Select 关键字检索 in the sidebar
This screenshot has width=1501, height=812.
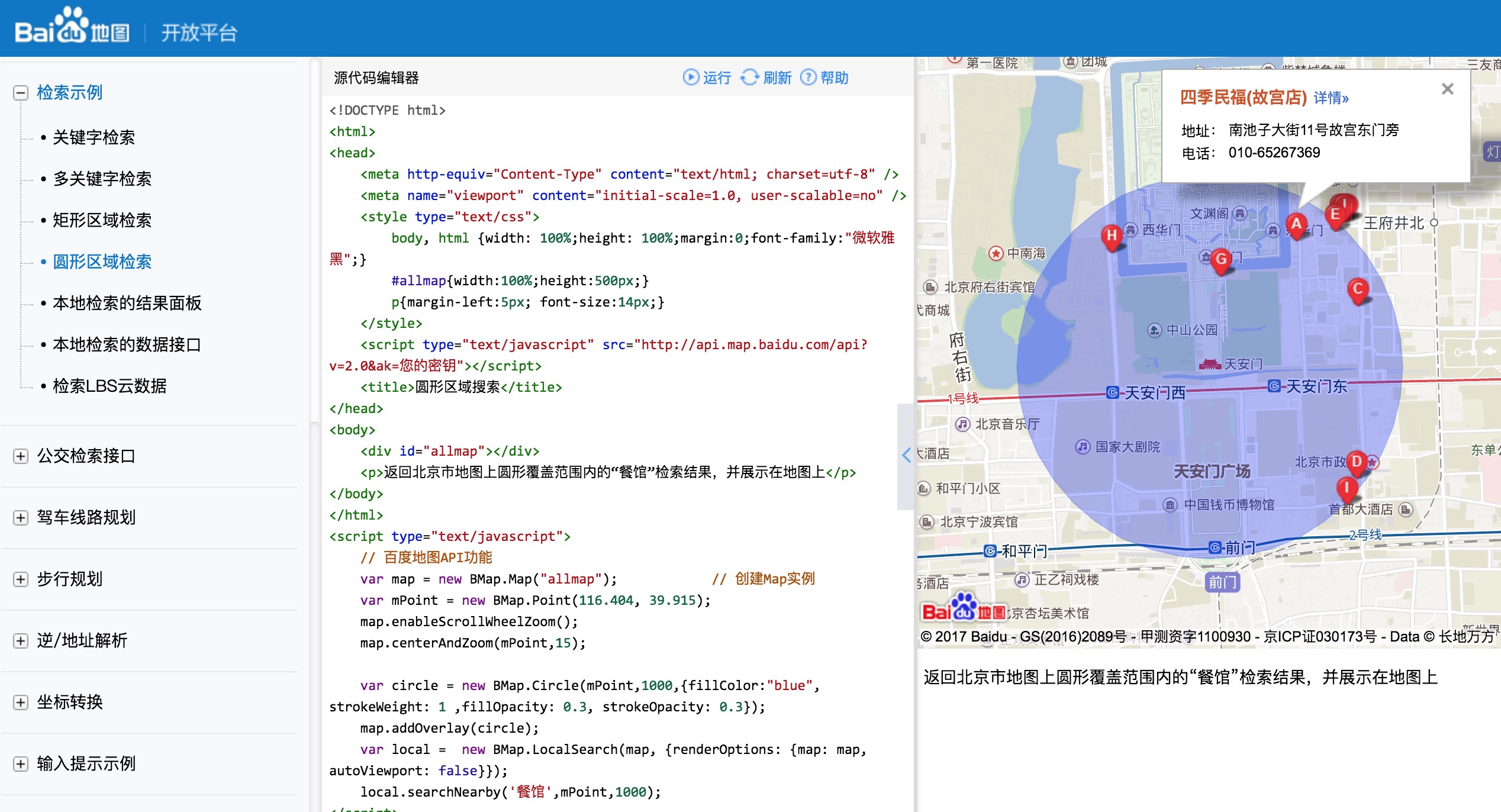click(x=94, y=137)
